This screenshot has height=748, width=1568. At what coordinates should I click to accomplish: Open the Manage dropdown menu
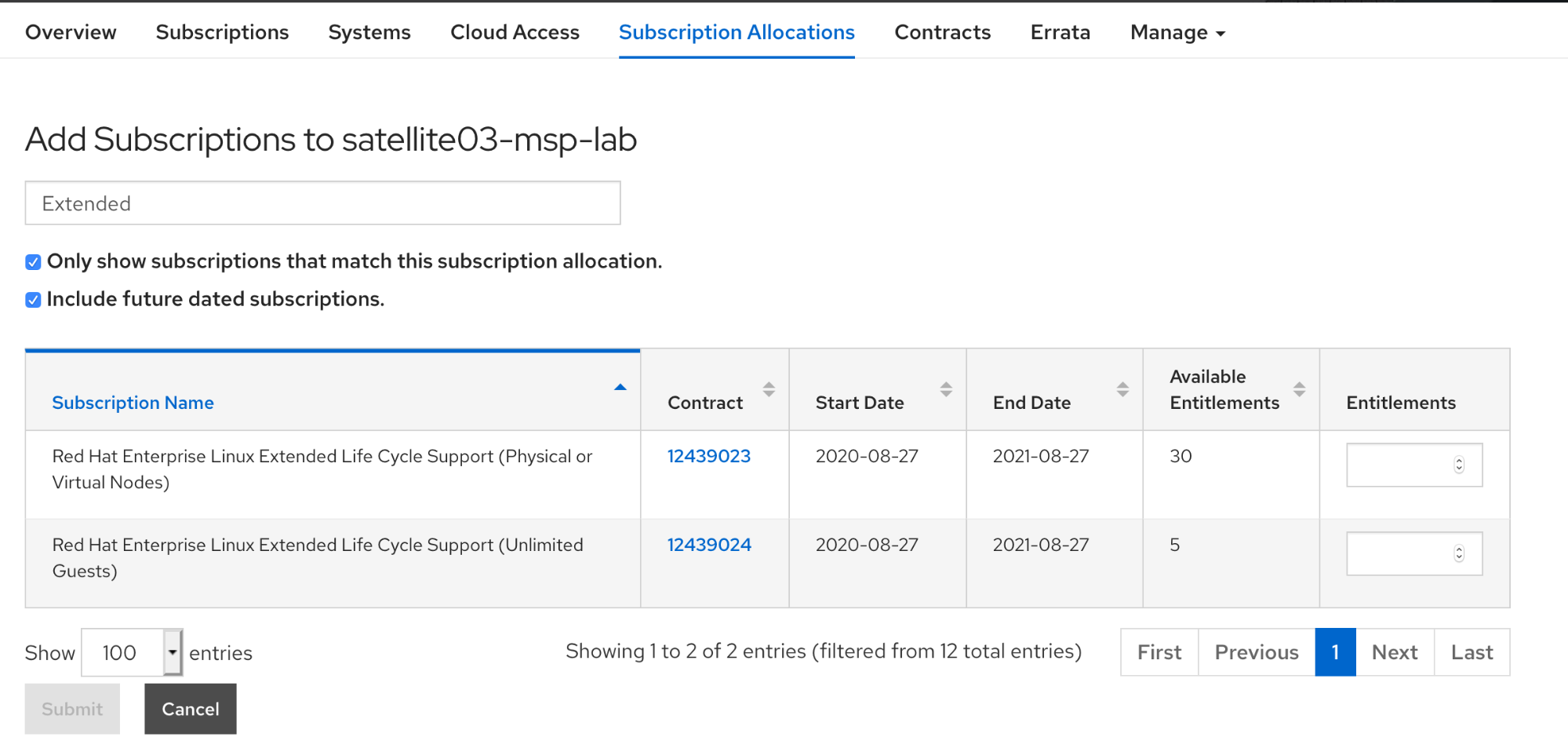1177,32
